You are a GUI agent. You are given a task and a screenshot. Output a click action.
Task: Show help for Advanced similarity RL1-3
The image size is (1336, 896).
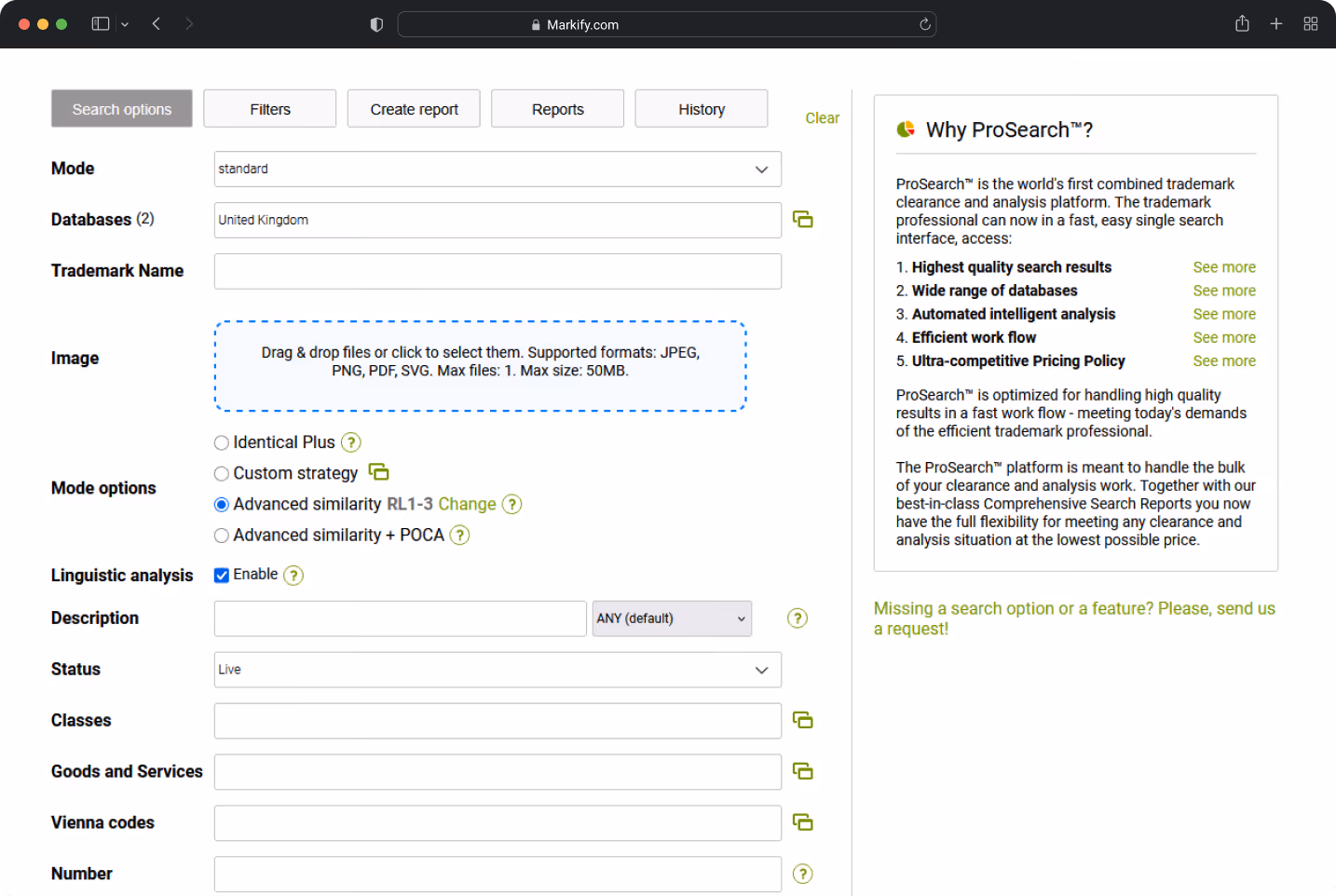[x=511, y=504]
